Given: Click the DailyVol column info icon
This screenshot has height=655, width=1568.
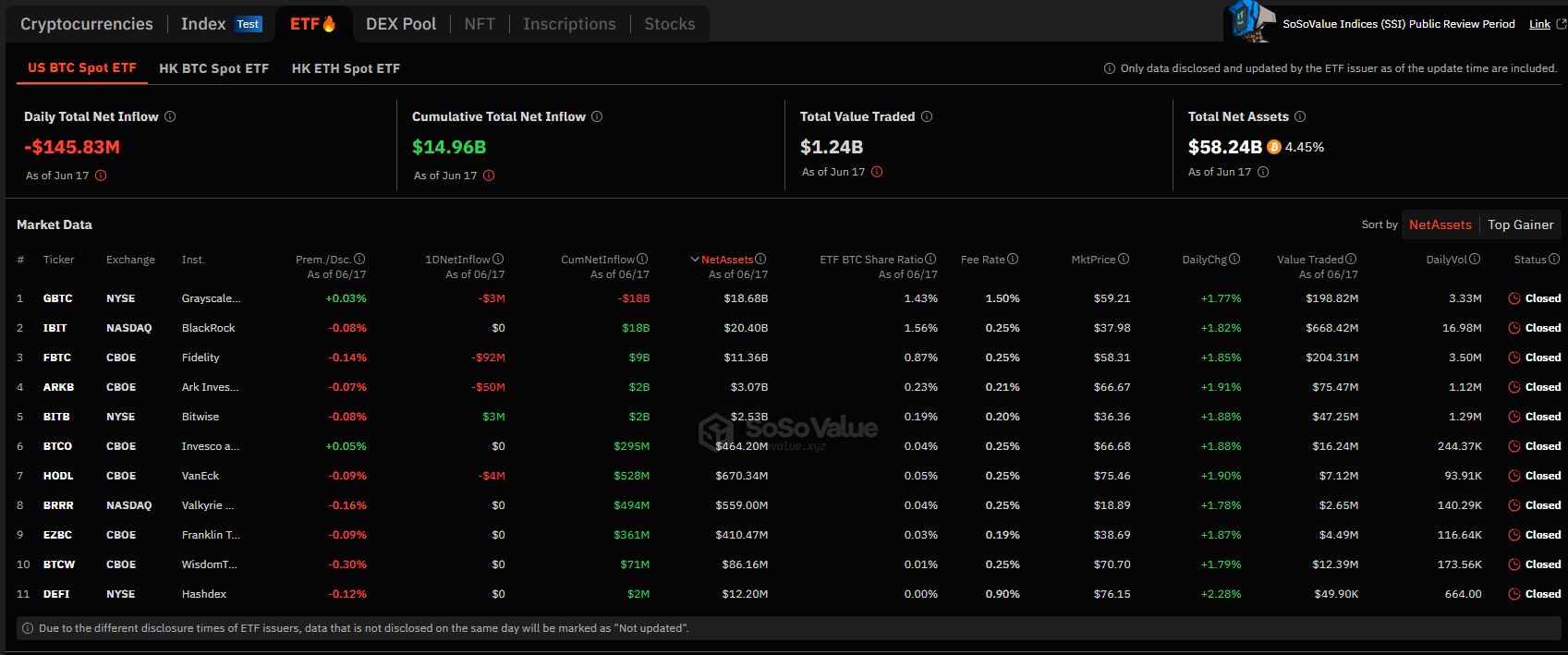Looking at the screenshot, I should pyautogui.click(x=1475, y=260).
